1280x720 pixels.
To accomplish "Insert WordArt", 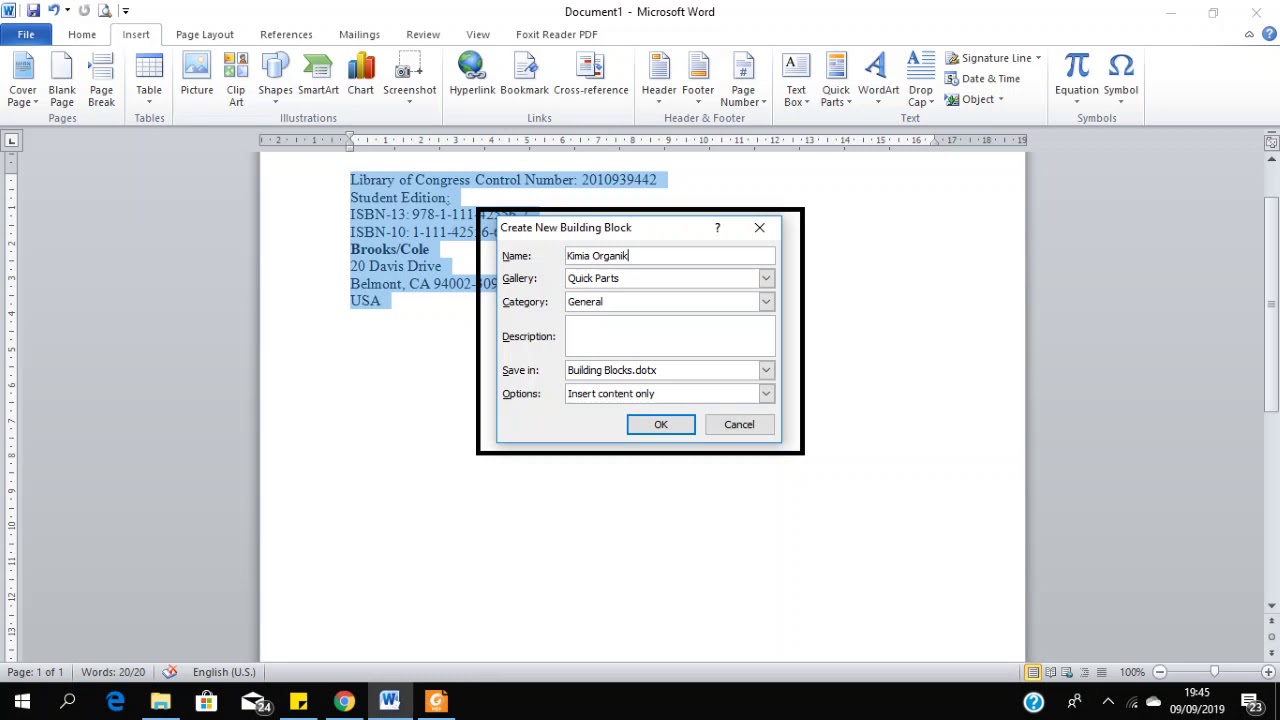I will [x=878, y=80].
